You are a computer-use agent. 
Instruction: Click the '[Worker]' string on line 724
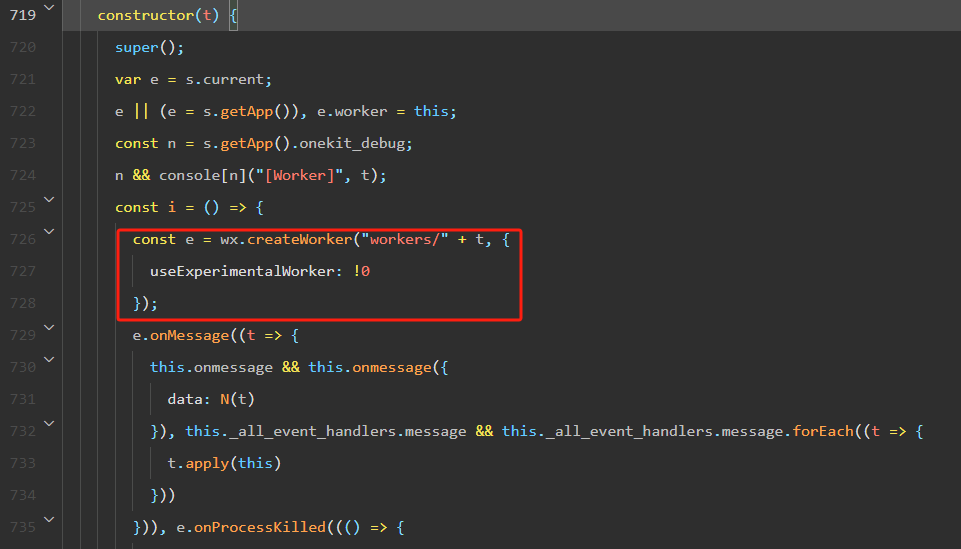(x=299, y=175)
